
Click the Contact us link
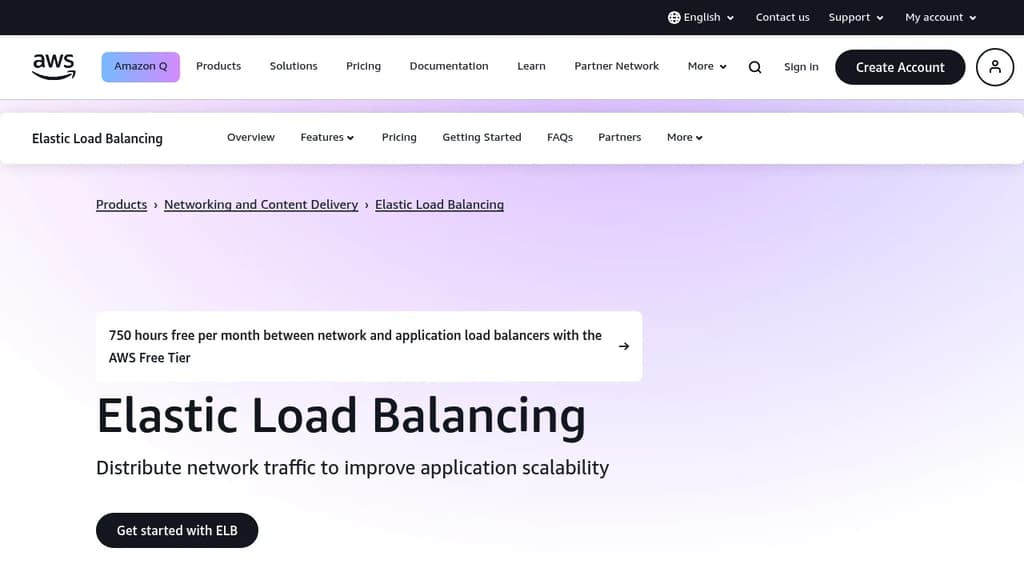pos(782,18)
